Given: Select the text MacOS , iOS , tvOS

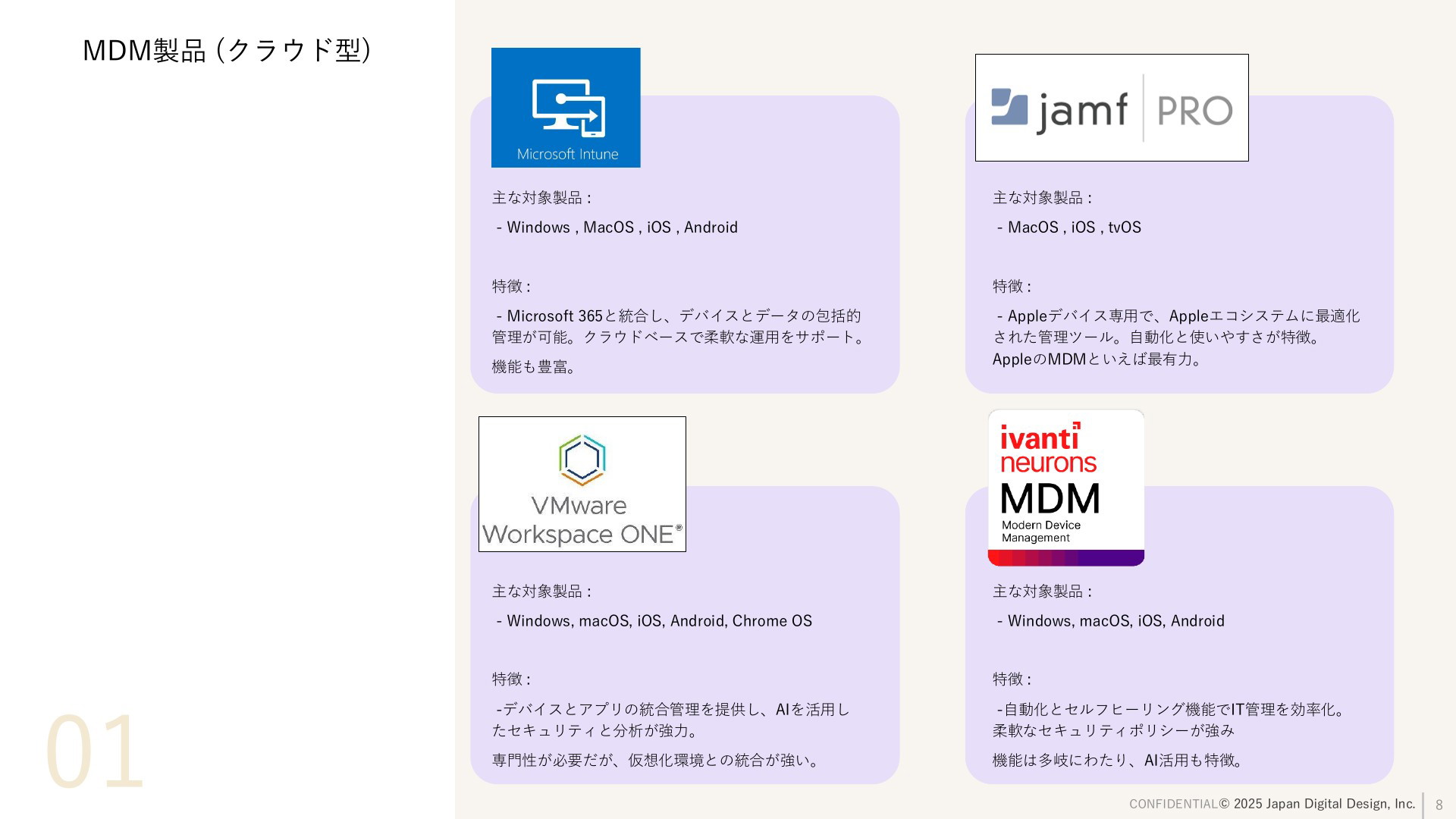Looking at the screenshot, I should coord(1074,227).
